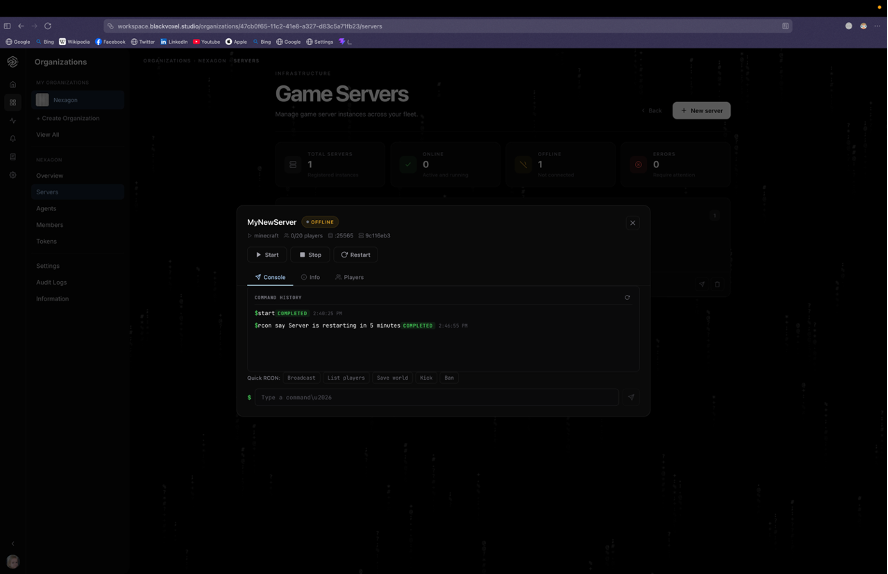This screenshot has height=574, width=888.
Task: Choose the Ban quick RCON command
Action: click(449, 378)
